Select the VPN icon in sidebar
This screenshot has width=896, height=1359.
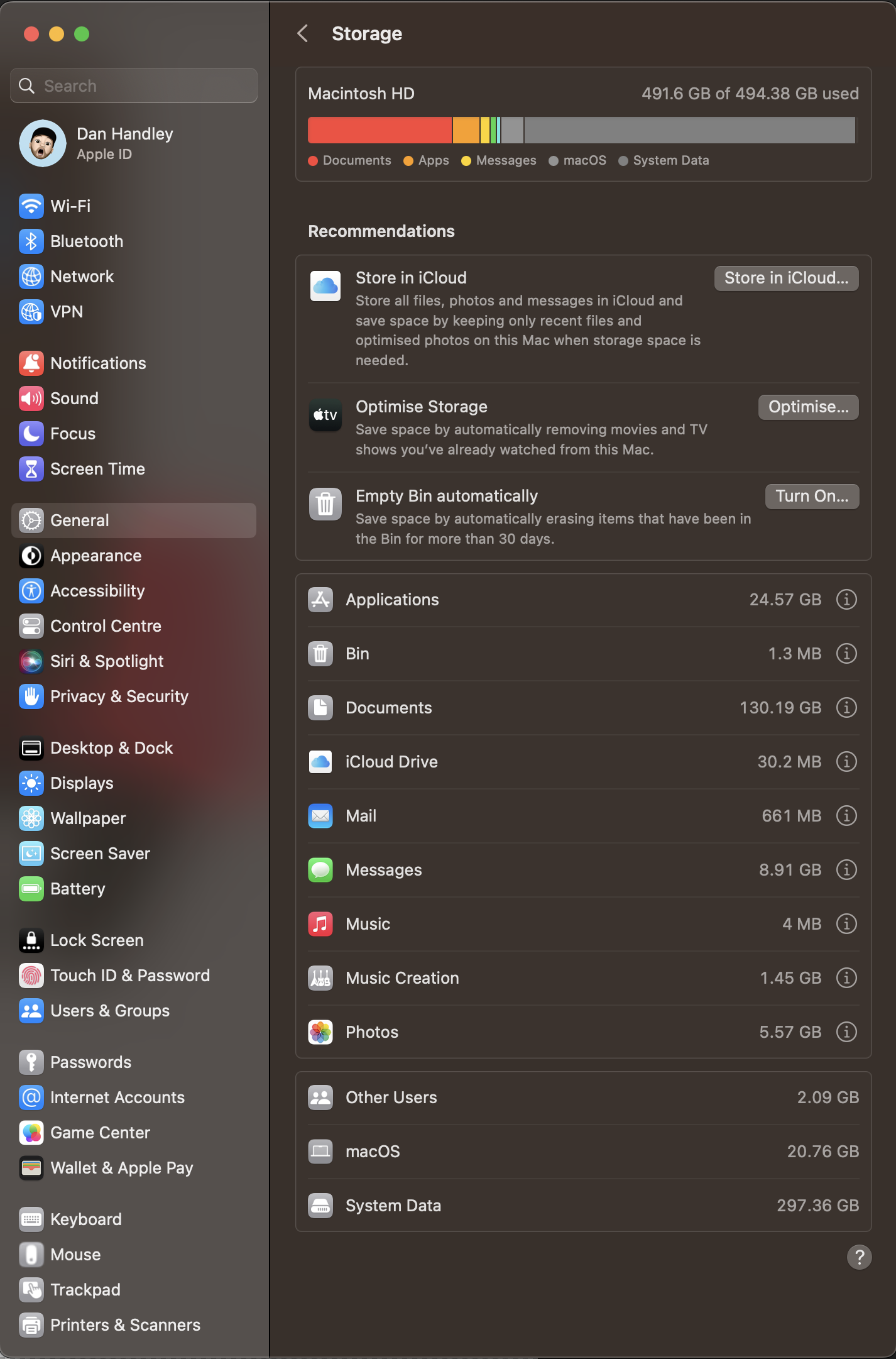(x=31, y=311)
